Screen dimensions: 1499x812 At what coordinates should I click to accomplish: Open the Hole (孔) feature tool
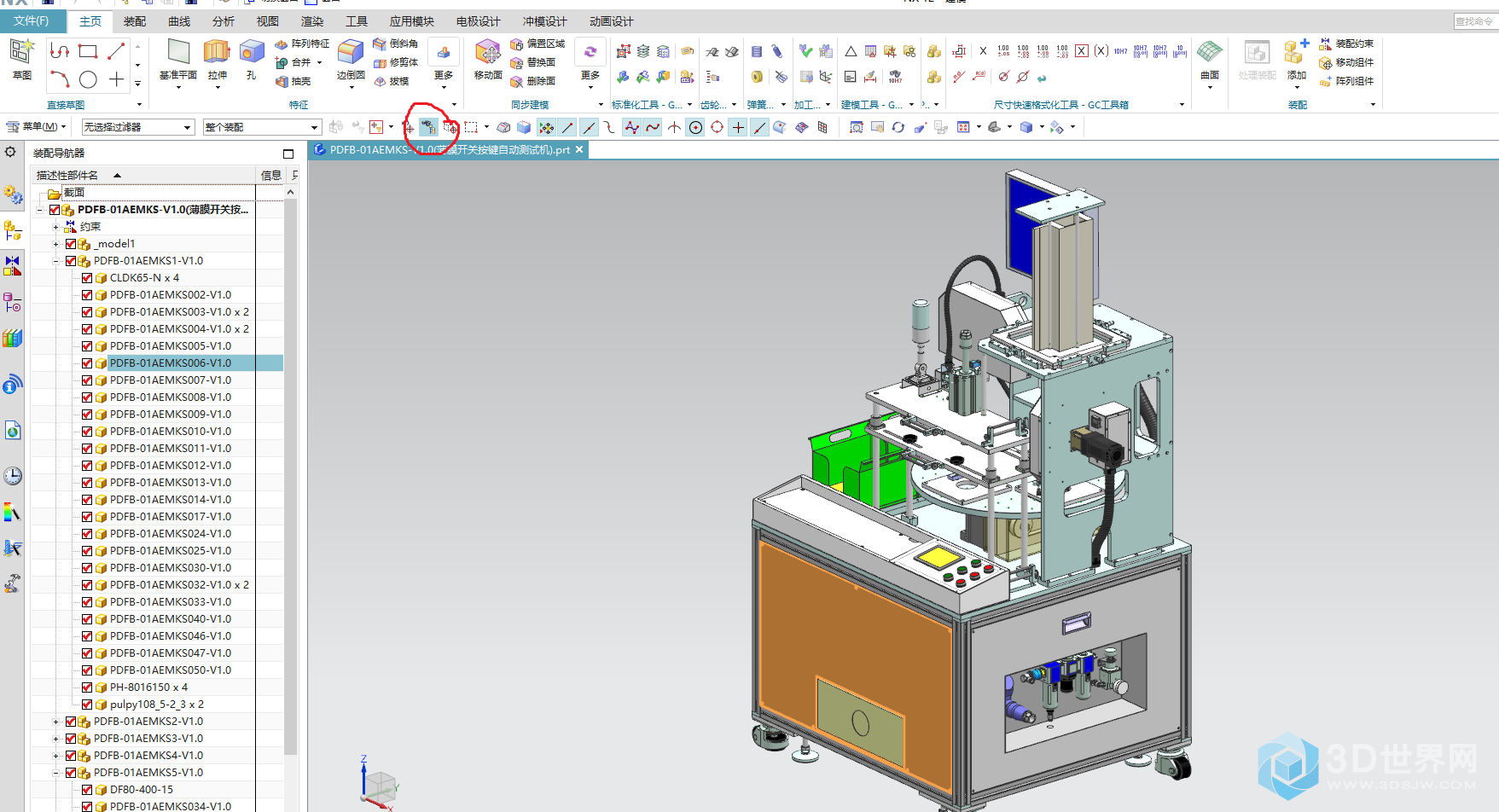pos(252,60)
